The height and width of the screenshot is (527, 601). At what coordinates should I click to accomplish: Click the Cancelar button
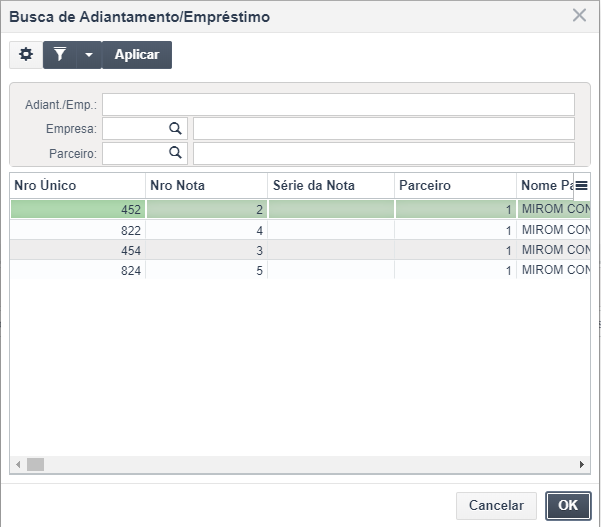tap(496, 506)
